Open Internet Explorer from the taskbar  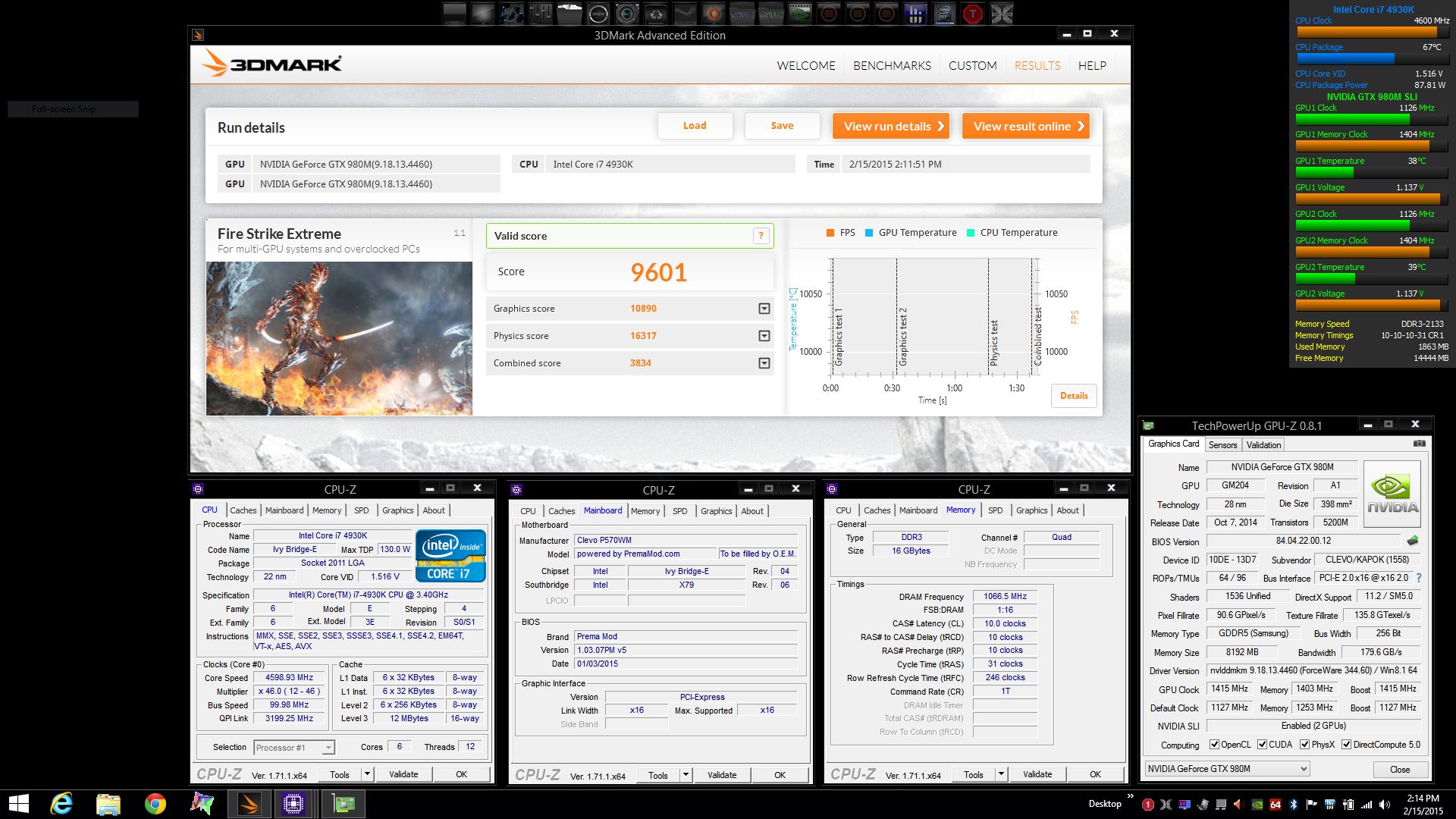pyautogui.click(x=61, y=803)
